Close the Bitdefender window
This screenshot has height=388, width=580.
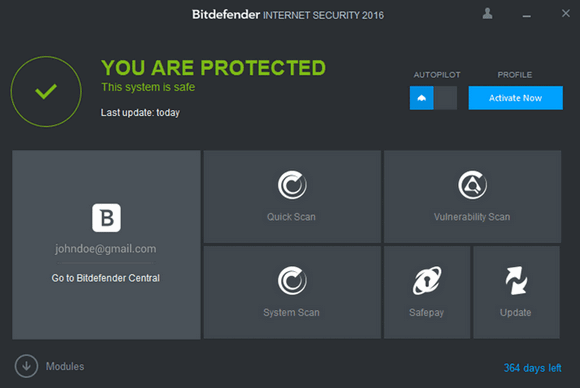tap(566, 13)
